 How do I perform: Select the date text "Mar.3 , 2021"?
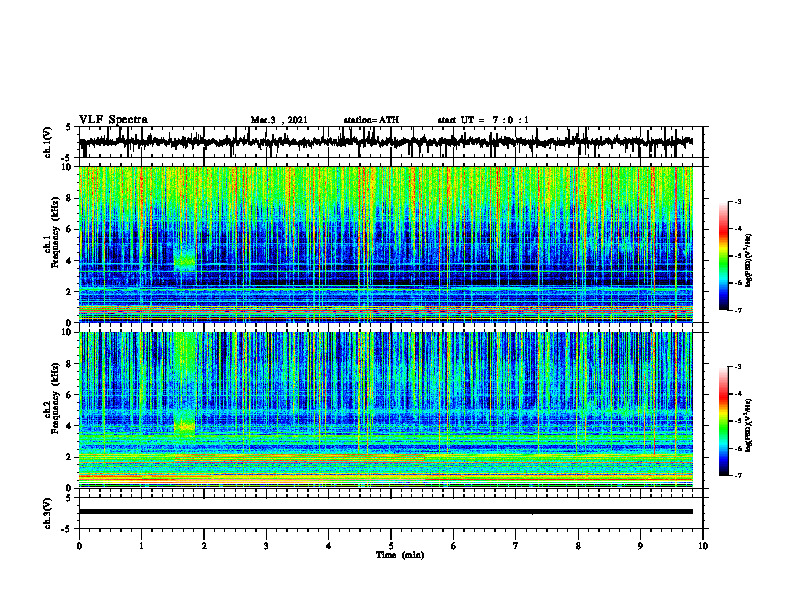pos(279,120)
